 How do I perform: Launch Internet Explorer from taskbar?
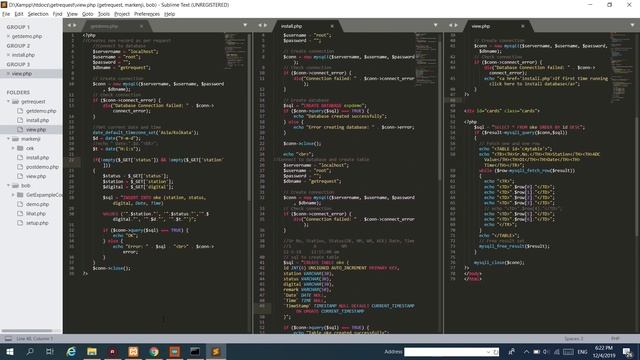click(71, 351)
